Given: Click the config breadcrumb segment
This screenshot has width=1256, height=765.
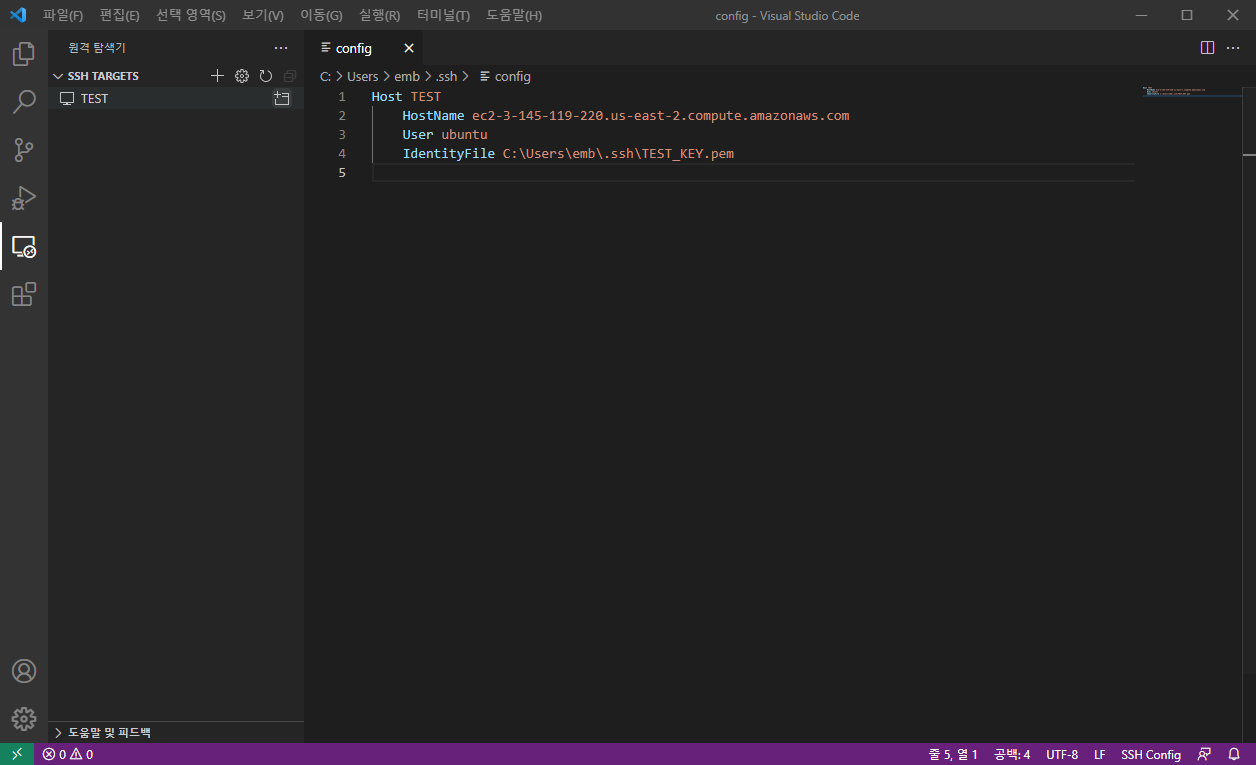Looking at the screenshot, I should (506, 76).
